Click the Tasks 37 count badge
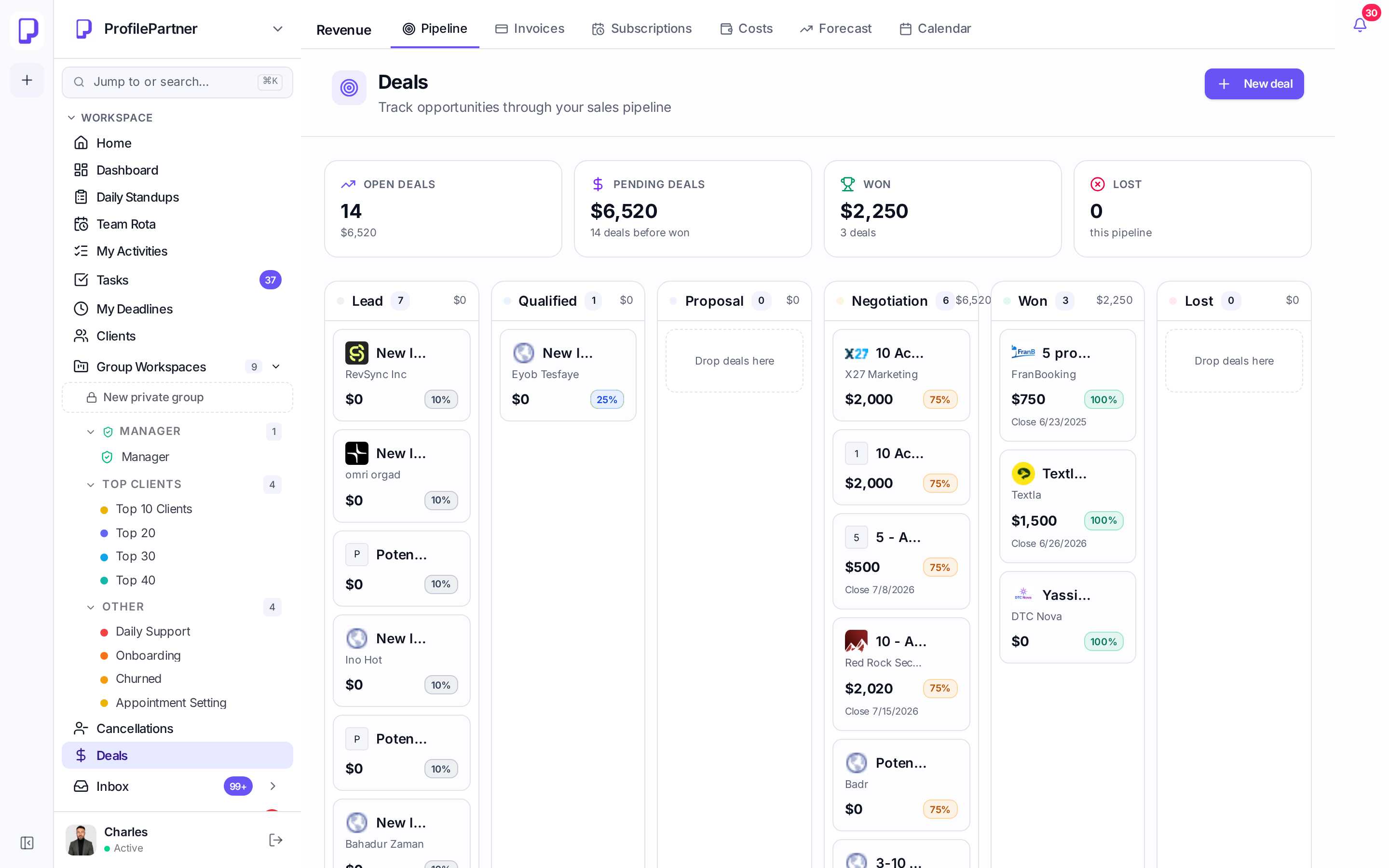Viewport: 1389px width, 868px height. pos(271,280)
